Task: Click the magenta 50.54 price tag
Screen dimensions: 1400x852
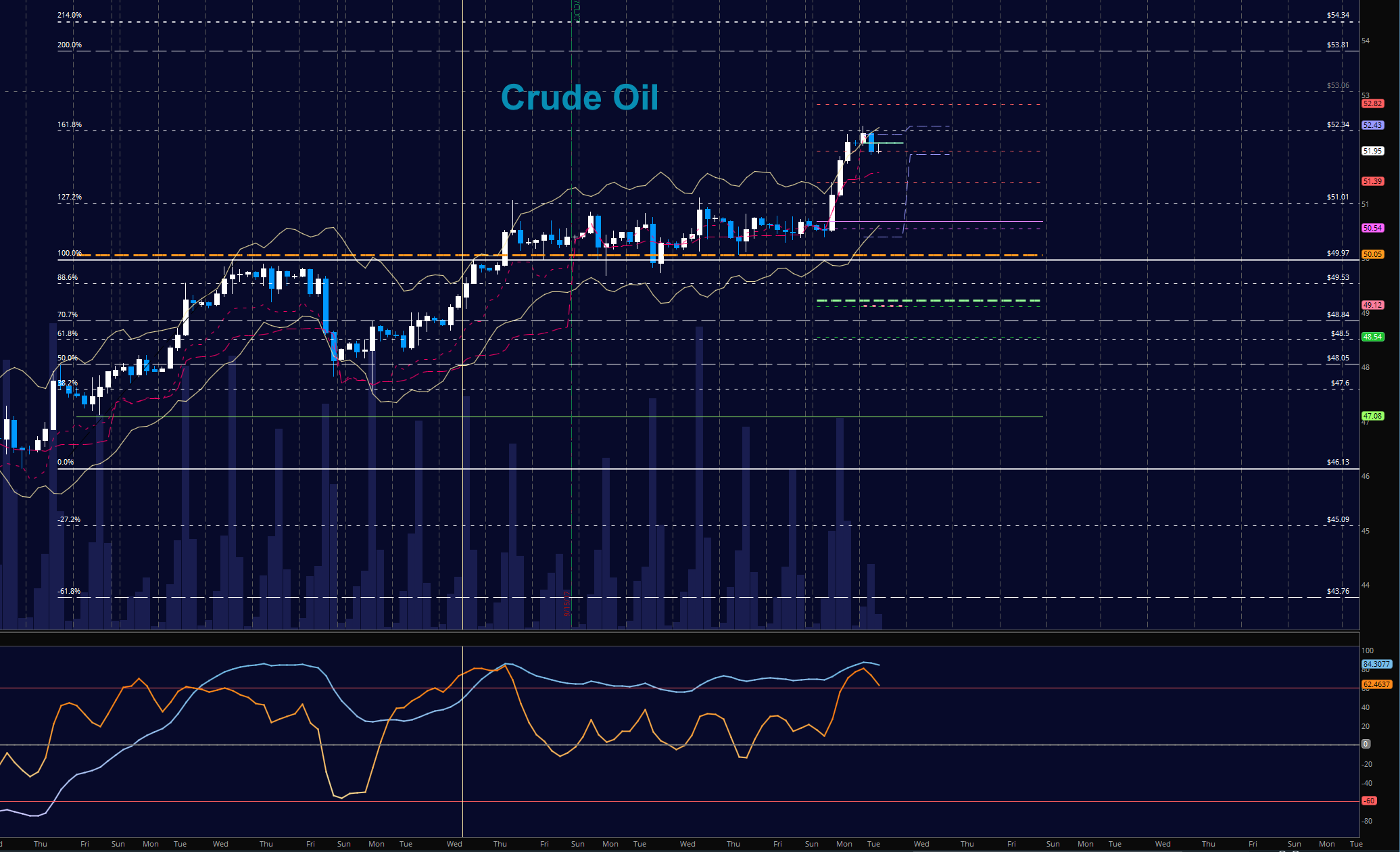Action: (1372, 228)
